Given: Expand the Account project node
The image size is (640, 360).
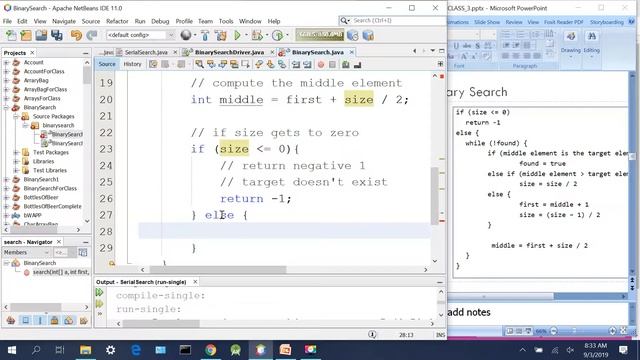Looking at the screenshot, I should tap(6, 62).
